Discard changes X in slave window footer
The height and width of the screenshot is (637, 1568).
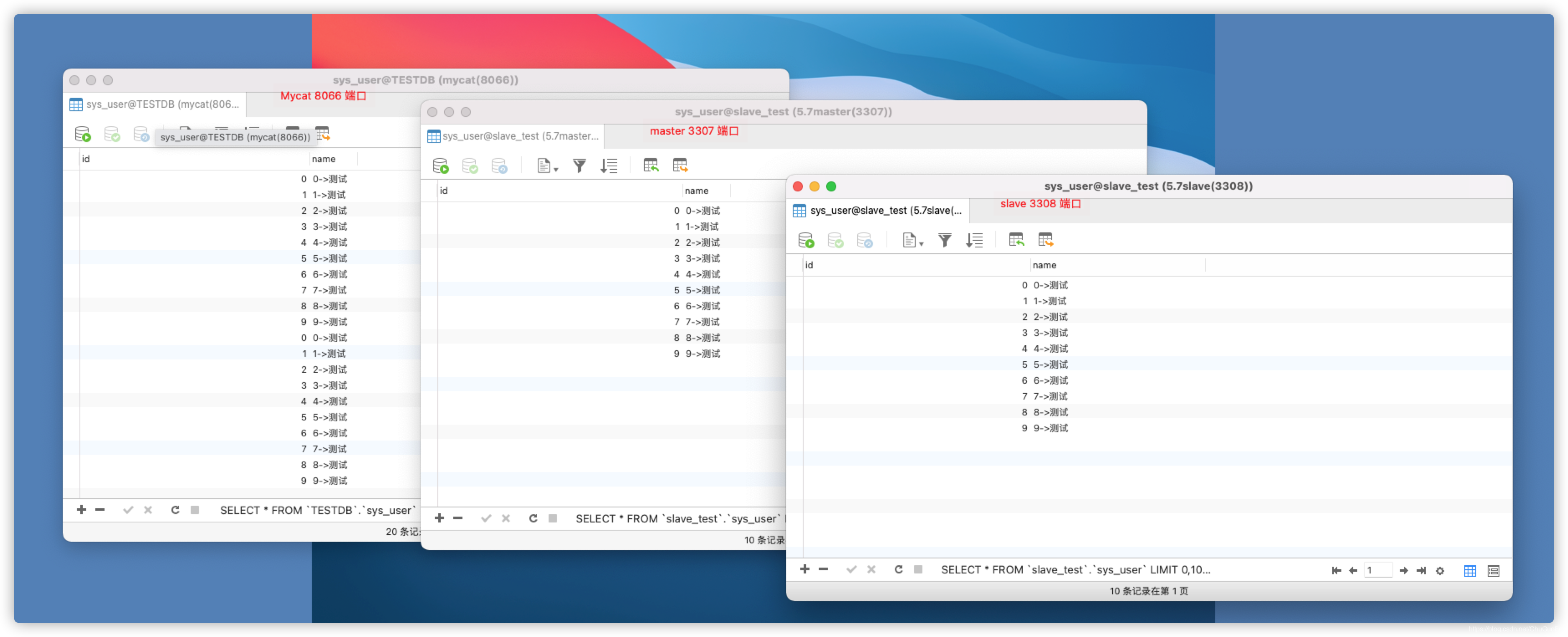pyautogui.click(x=871, y=569)
